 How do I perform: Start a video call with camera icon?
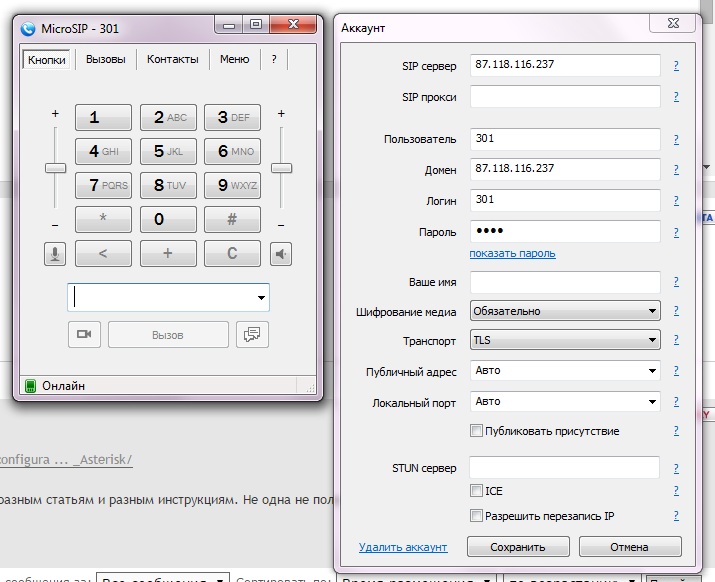(84, 334)
